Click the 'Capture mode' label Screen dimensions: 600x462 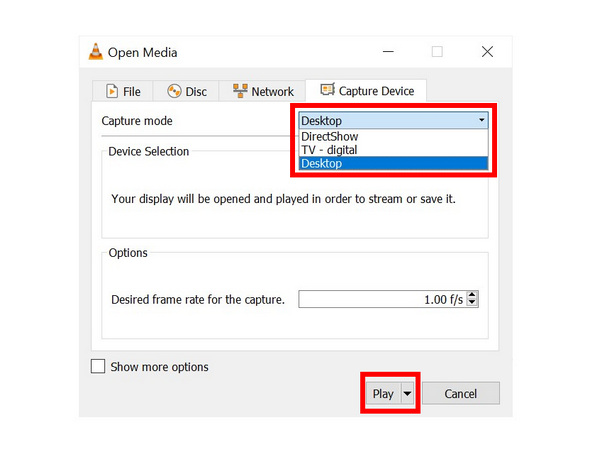137,121
